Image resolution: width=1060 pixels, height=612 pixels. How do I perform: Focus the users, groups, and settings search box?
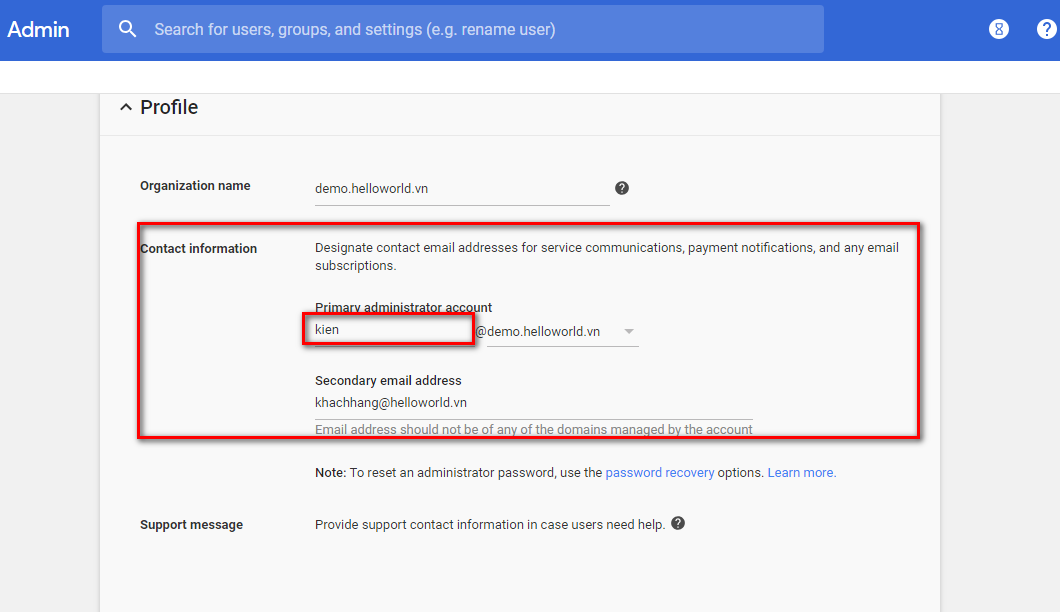[x=480, y=29]
